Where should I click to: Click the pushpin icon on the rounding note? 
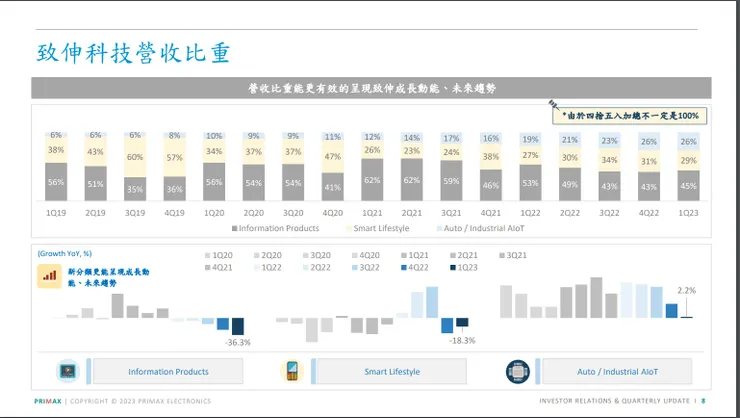(x=554, y=104)
